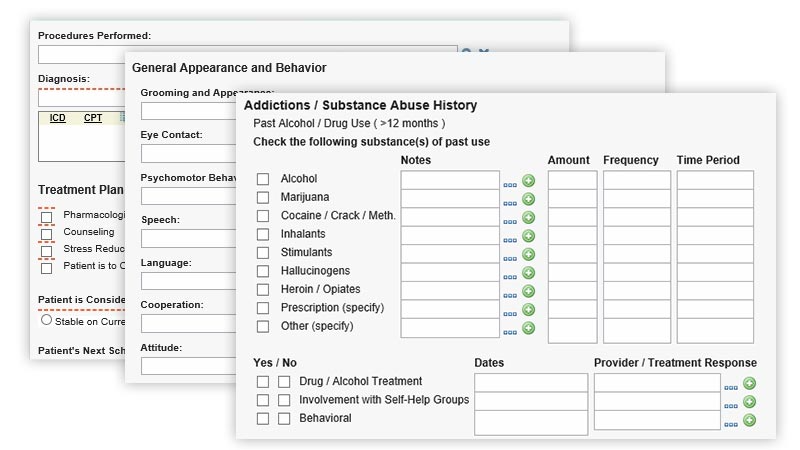Click green add icon for Alcohol row

(529, 181)
